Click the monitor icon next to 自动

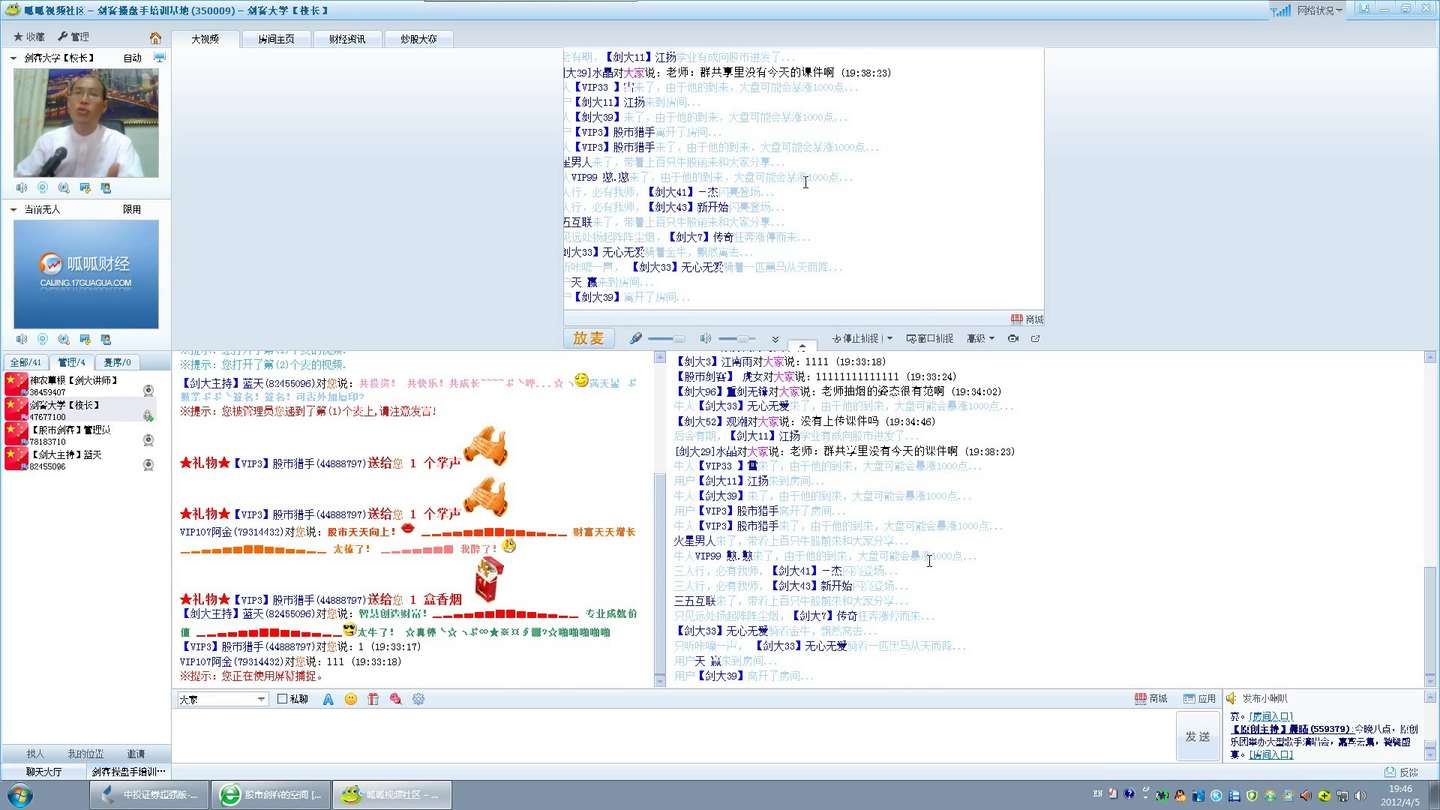[x=159, y=58]
